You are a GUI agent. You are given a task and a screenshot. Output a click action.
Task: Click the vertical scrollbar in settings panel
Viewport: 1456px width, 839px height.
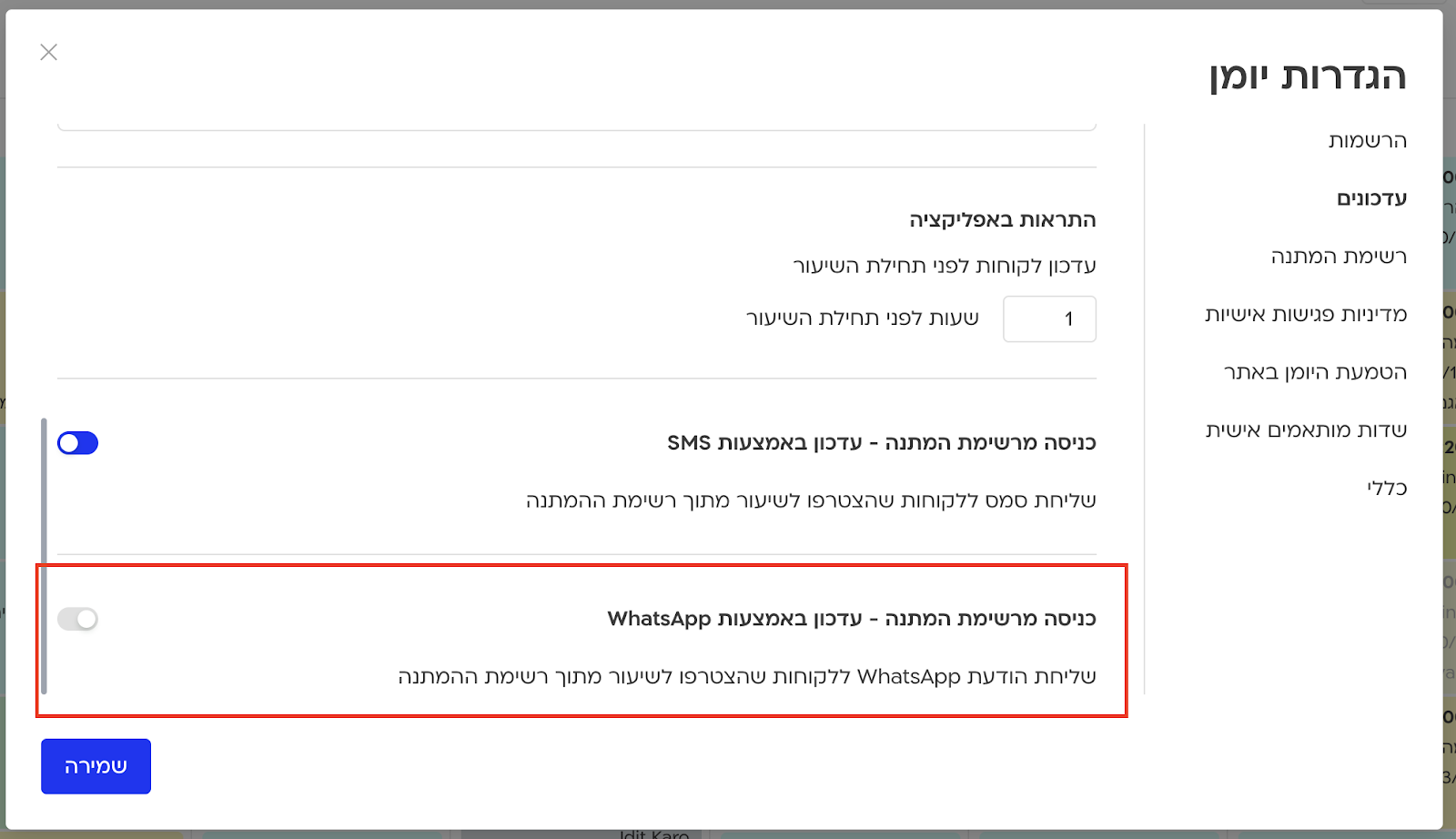(44, 555)
